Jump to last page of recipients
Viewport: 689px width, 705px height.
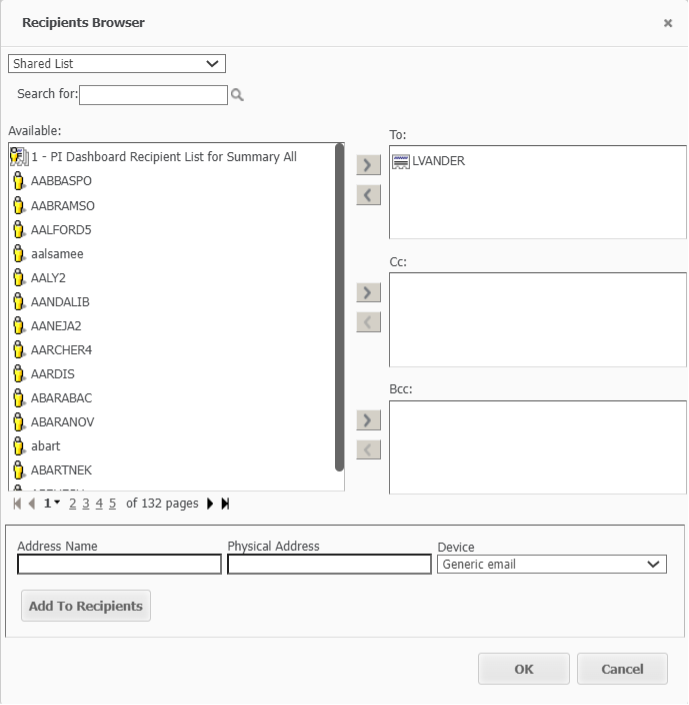click(225, 504)
